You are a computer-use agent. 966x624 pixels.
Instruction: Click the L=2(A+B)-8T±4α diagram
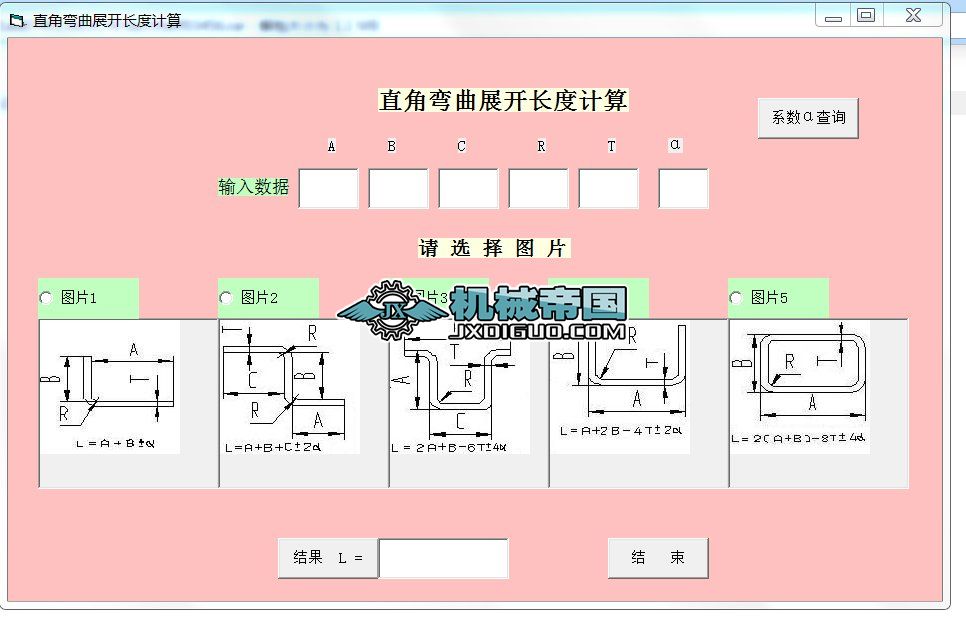tap(800, 387)
